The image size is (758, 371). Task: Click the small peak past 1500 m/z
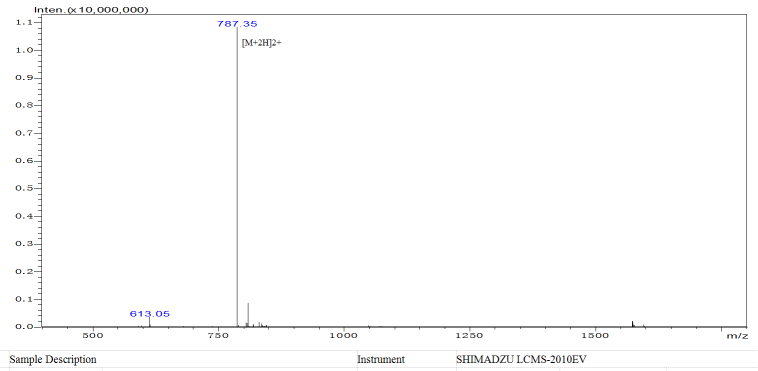pyautogui.click(x=632, y=324)
